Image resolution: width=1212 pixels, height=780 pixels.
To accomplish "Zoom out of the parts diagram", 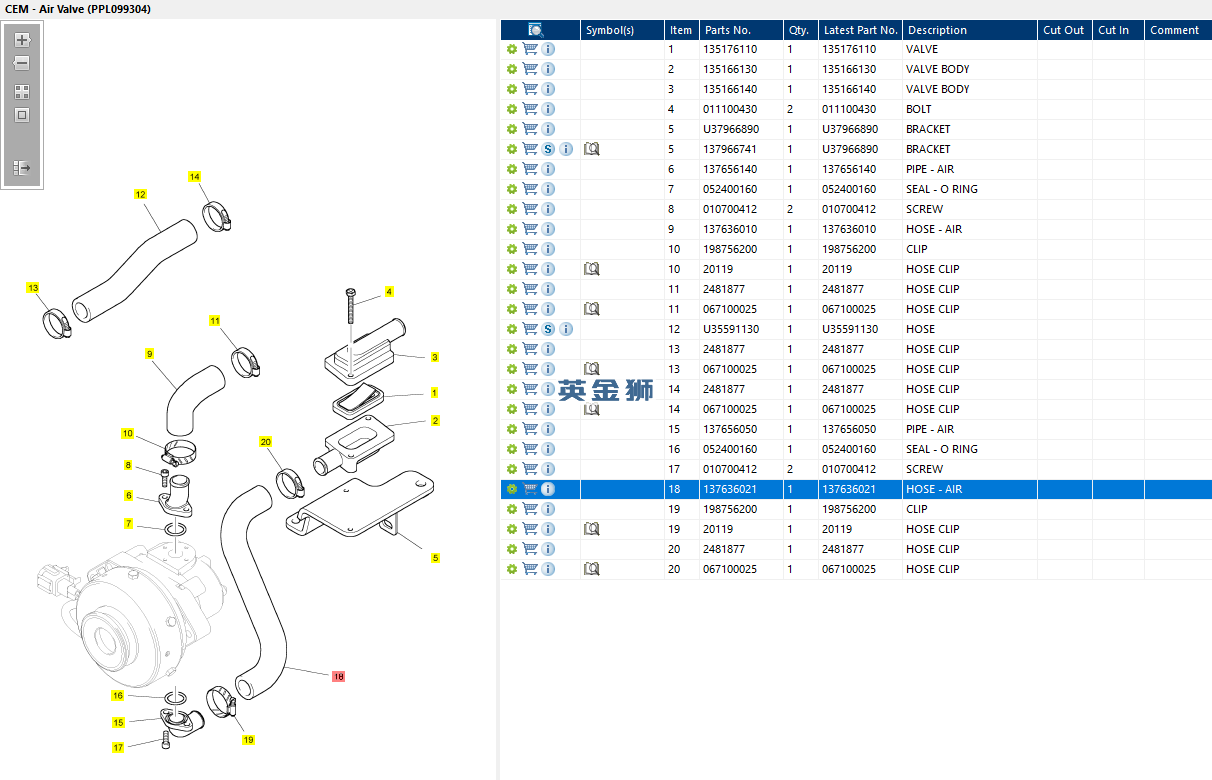I will point(22,63).
